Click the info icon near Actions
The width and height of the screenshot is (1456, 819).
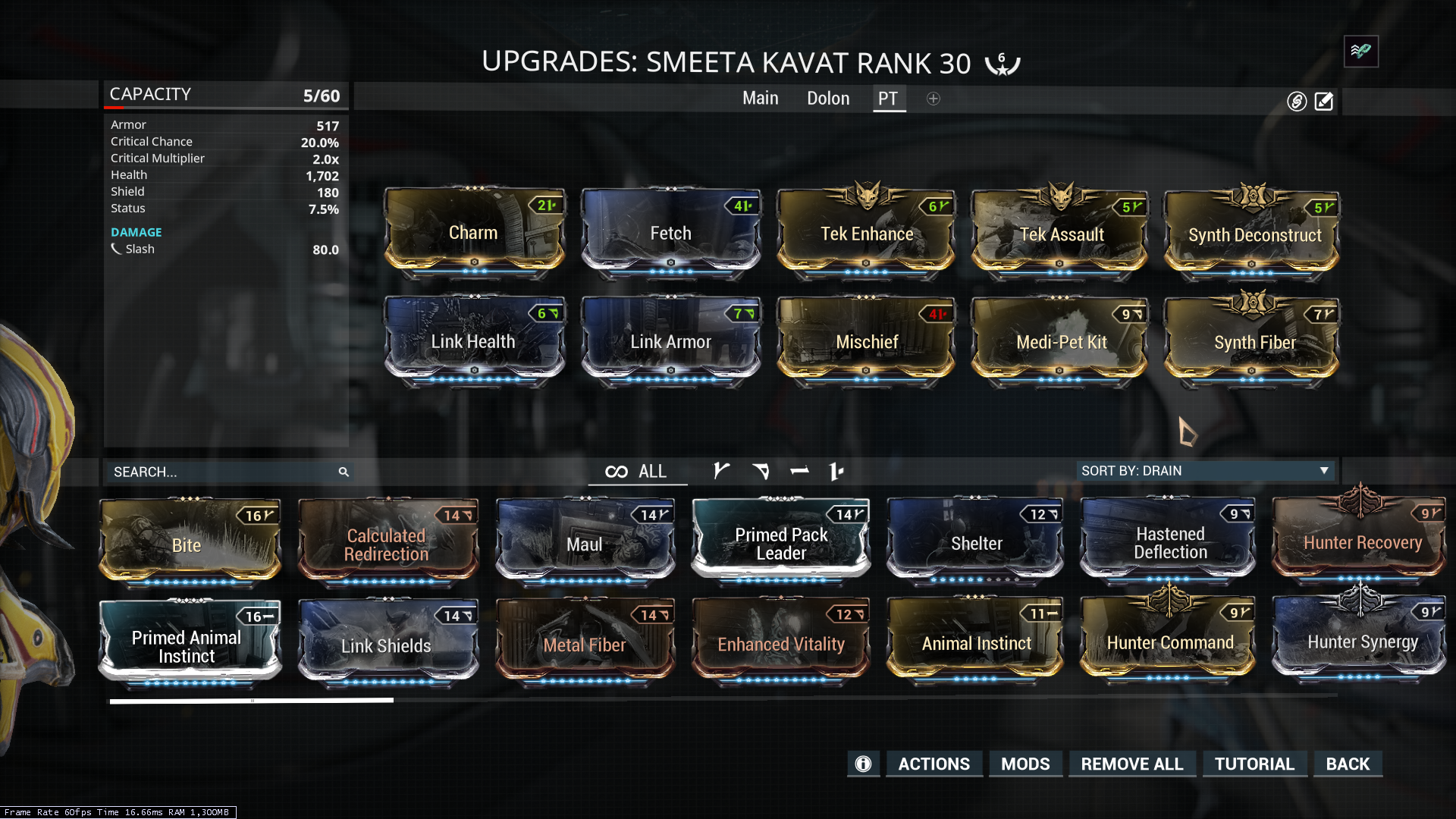coord(863,764)
